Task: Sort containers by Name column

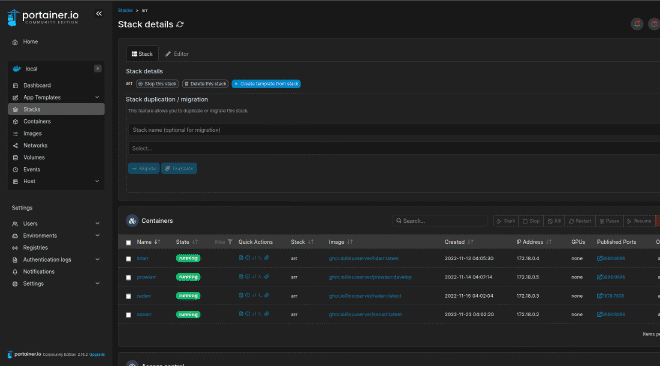Action: tap(148, 242)
